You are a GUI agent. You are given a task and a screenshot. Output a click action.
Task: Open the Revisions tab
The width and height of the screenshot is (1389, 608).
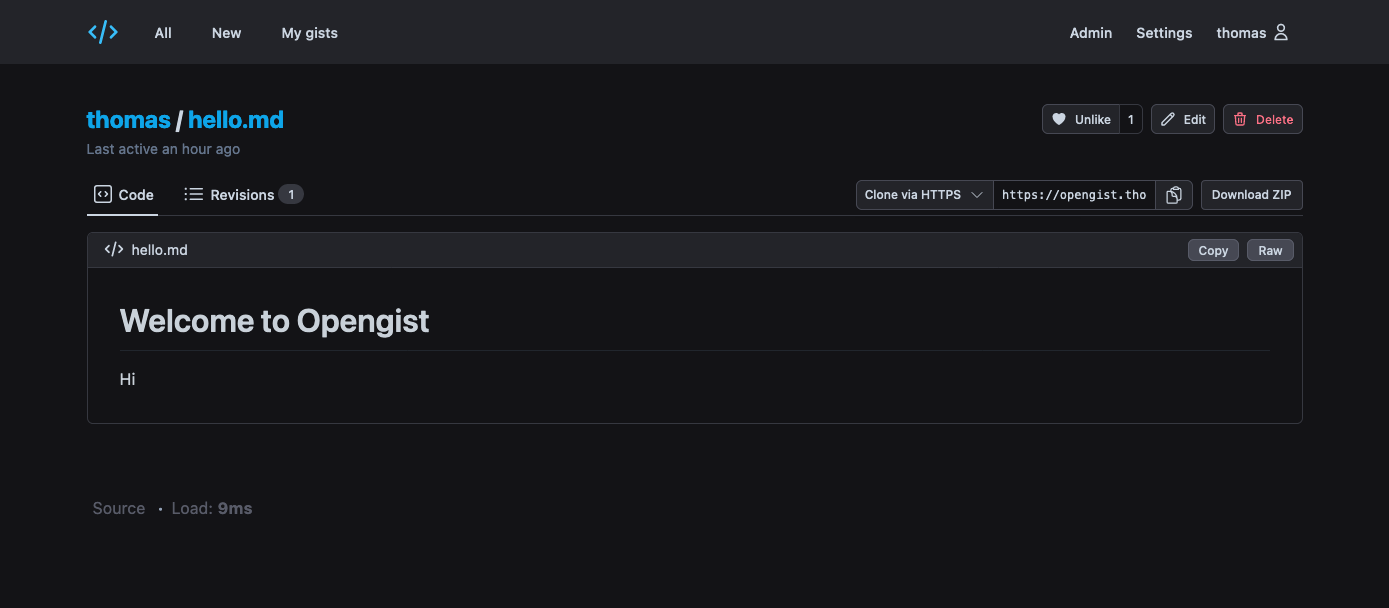(243, 195)
